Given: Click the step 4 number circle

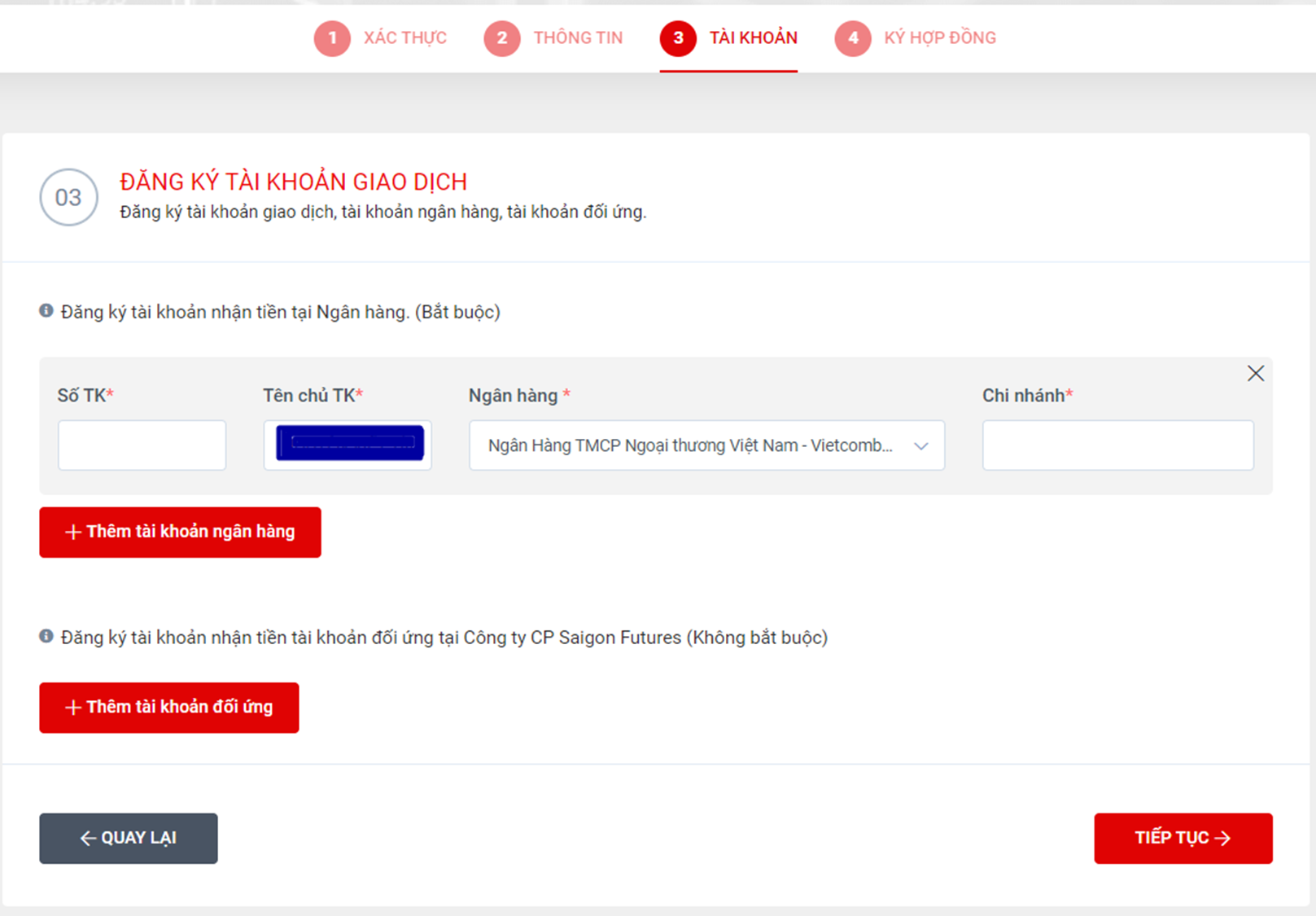Looking at the screenshot, I should tap(852, 38).
